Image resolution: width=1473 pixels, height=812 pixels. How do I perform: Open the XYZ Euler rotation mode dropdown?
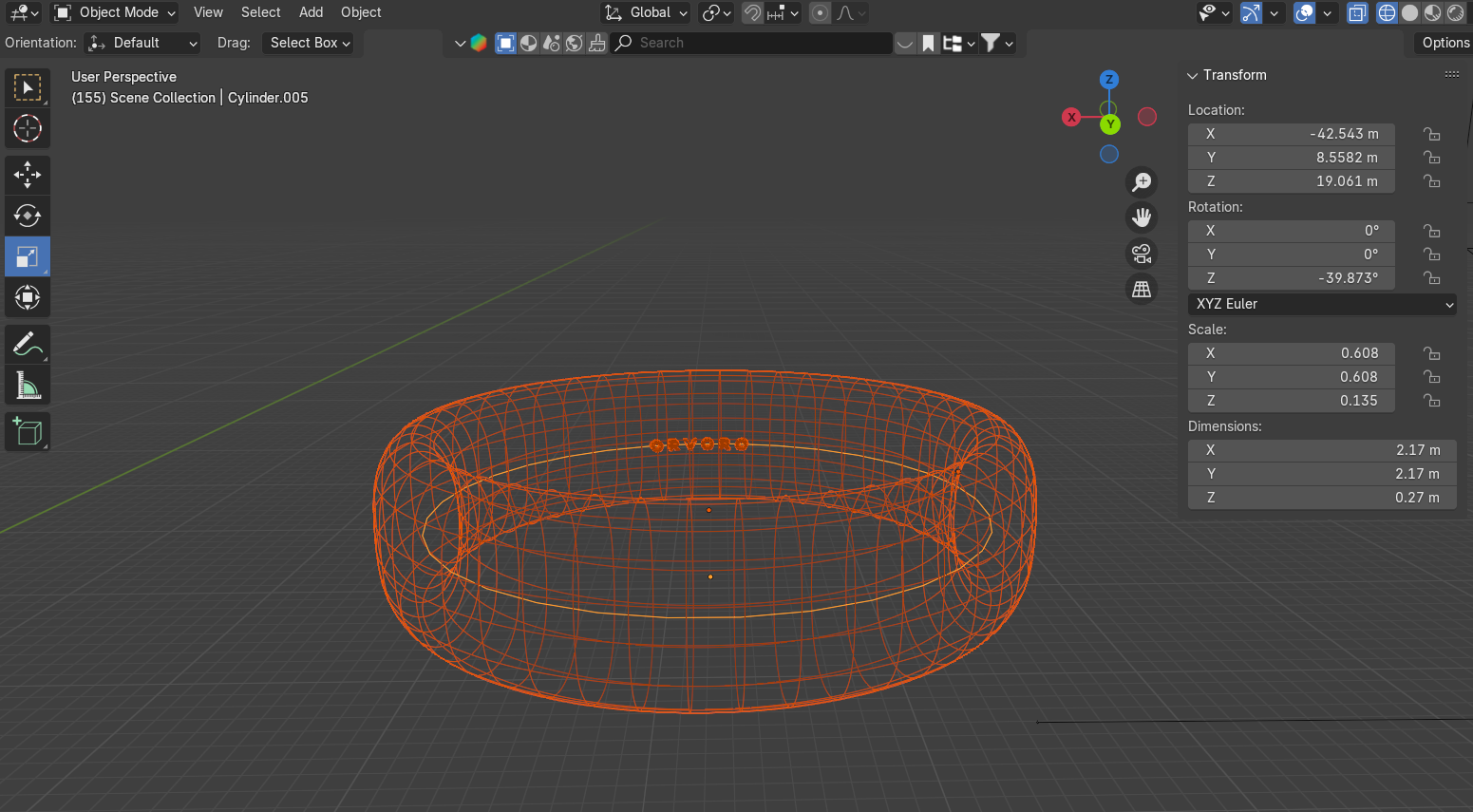(x=1322, y=304)
